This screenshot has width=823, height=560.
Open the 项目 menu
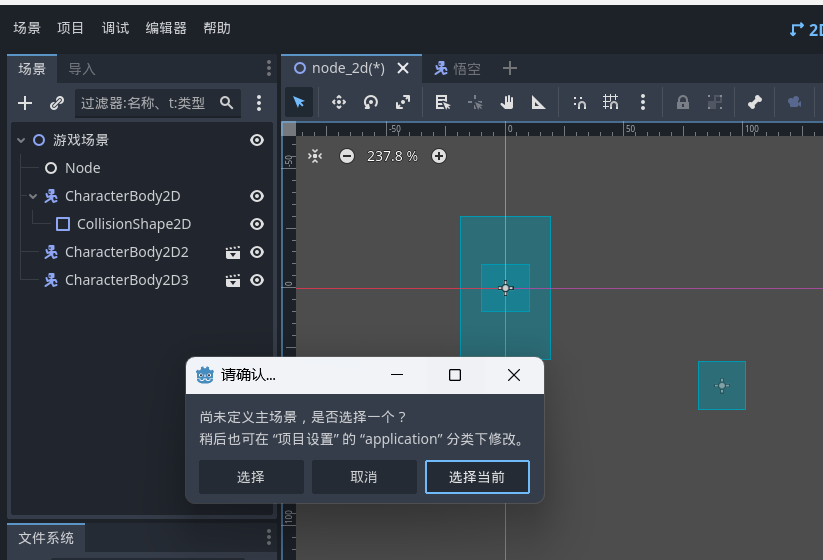(x=71, y=28)
